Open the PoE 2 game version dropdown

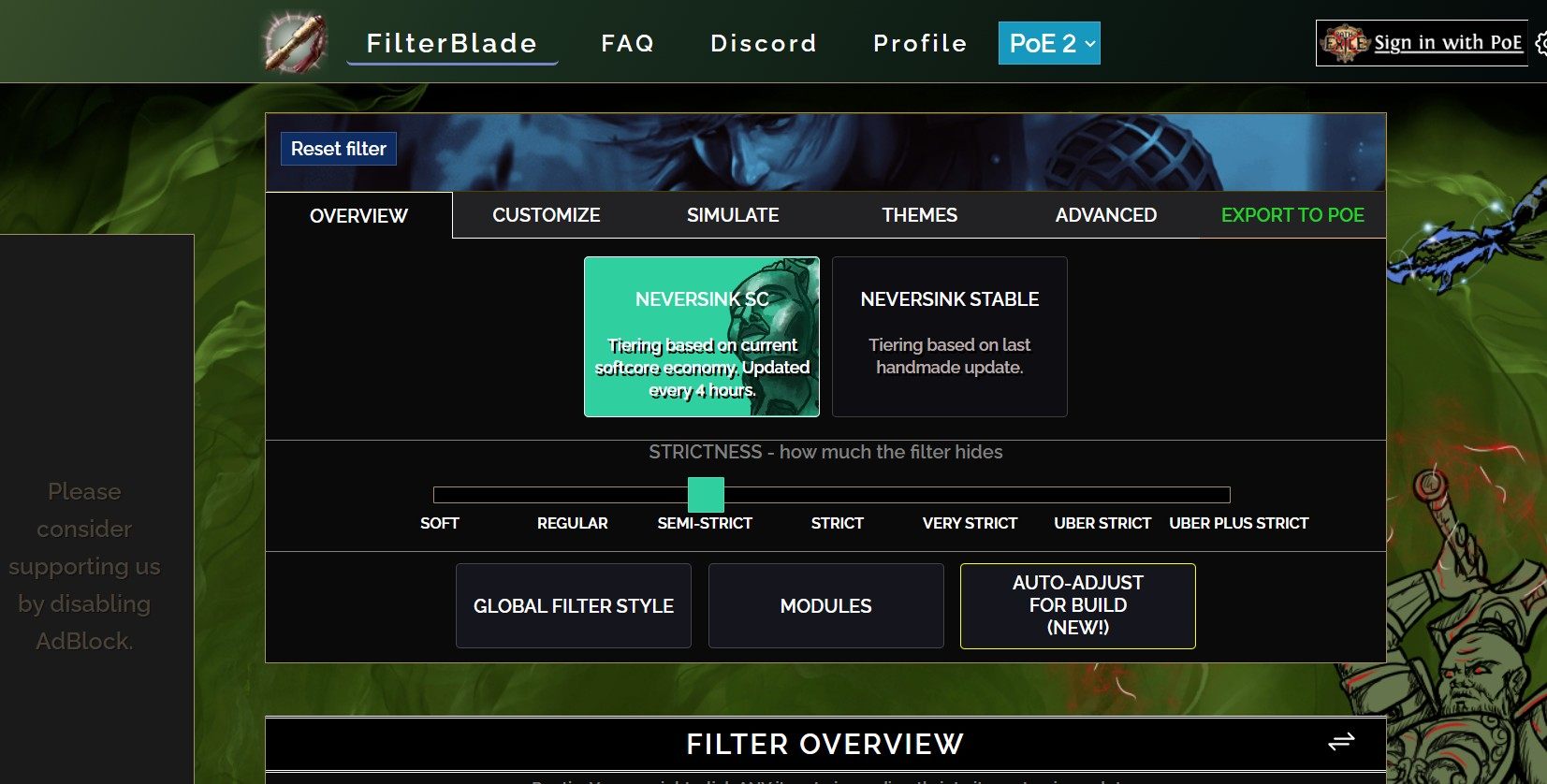pyautogui.click(x=1049, y=43)
